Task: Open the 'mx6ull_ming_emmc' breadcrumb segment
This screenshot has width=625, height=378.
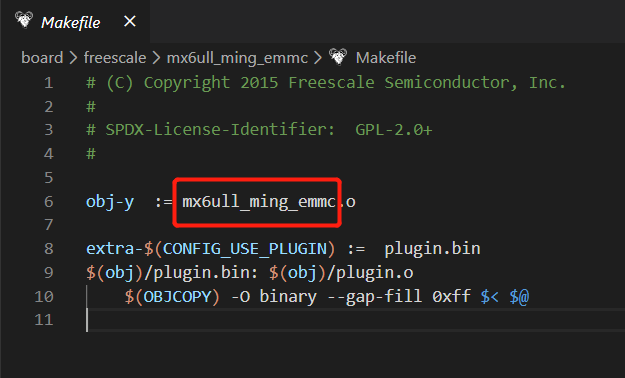Action: pyautogui.click(x=237, y=58)
